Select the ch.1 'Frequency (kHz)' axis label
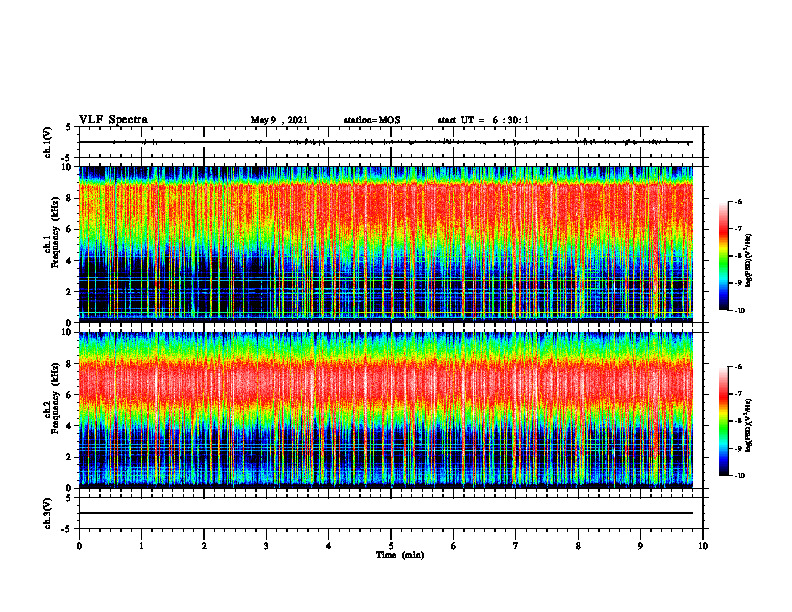The image size is (792, 612). point(55,232)
